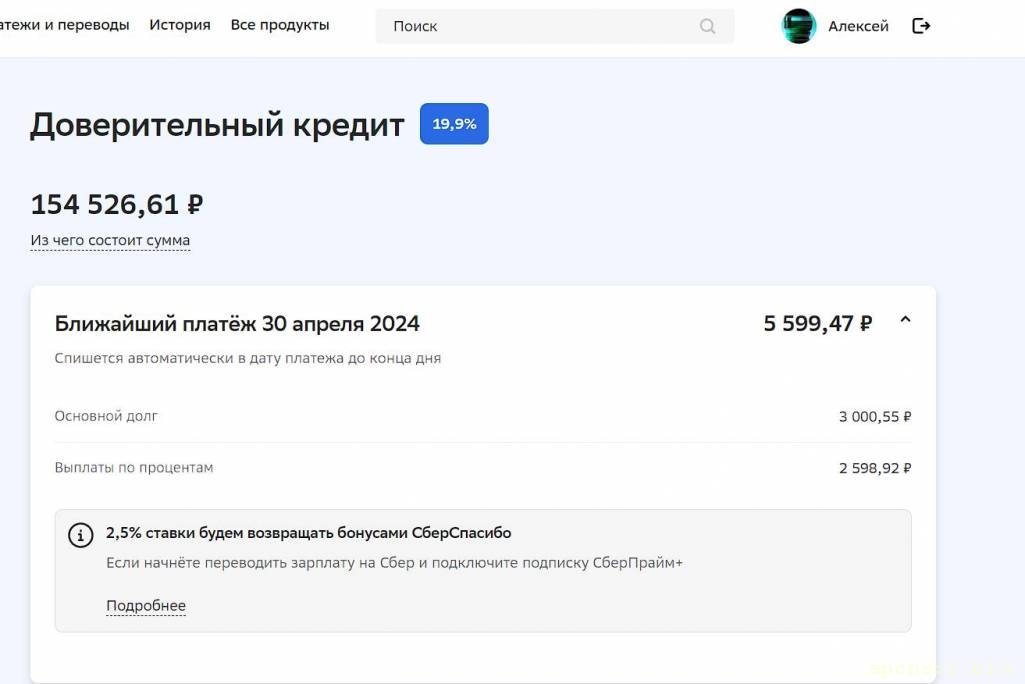Screen dimensions: 1025x684
Task: Select the Основной долг row label
Action: (x=106, y=416)
